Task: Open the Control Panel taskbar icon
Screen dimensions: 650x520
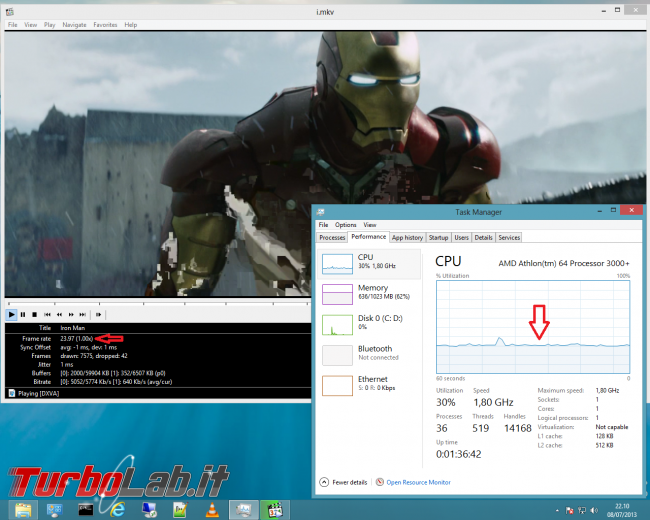Action: click(55, 510)
